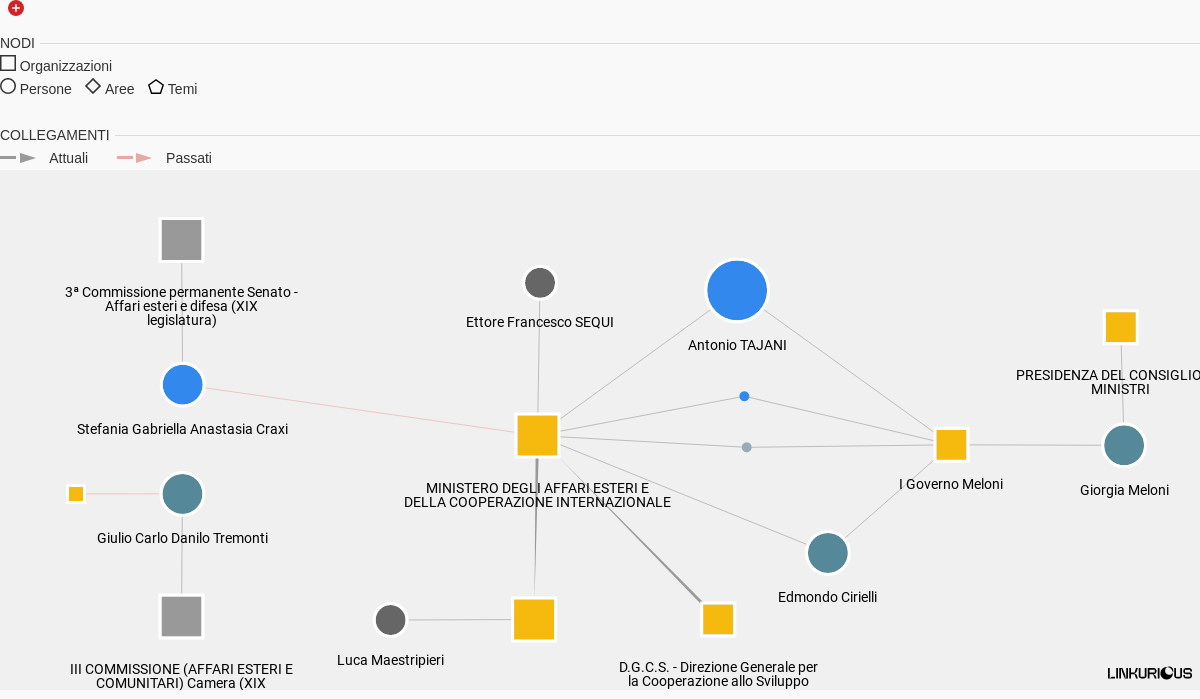This screenshot has height=699, width=1200.
Task: Select the Edmondo Cirielli circle node
Action: point(828,553)
